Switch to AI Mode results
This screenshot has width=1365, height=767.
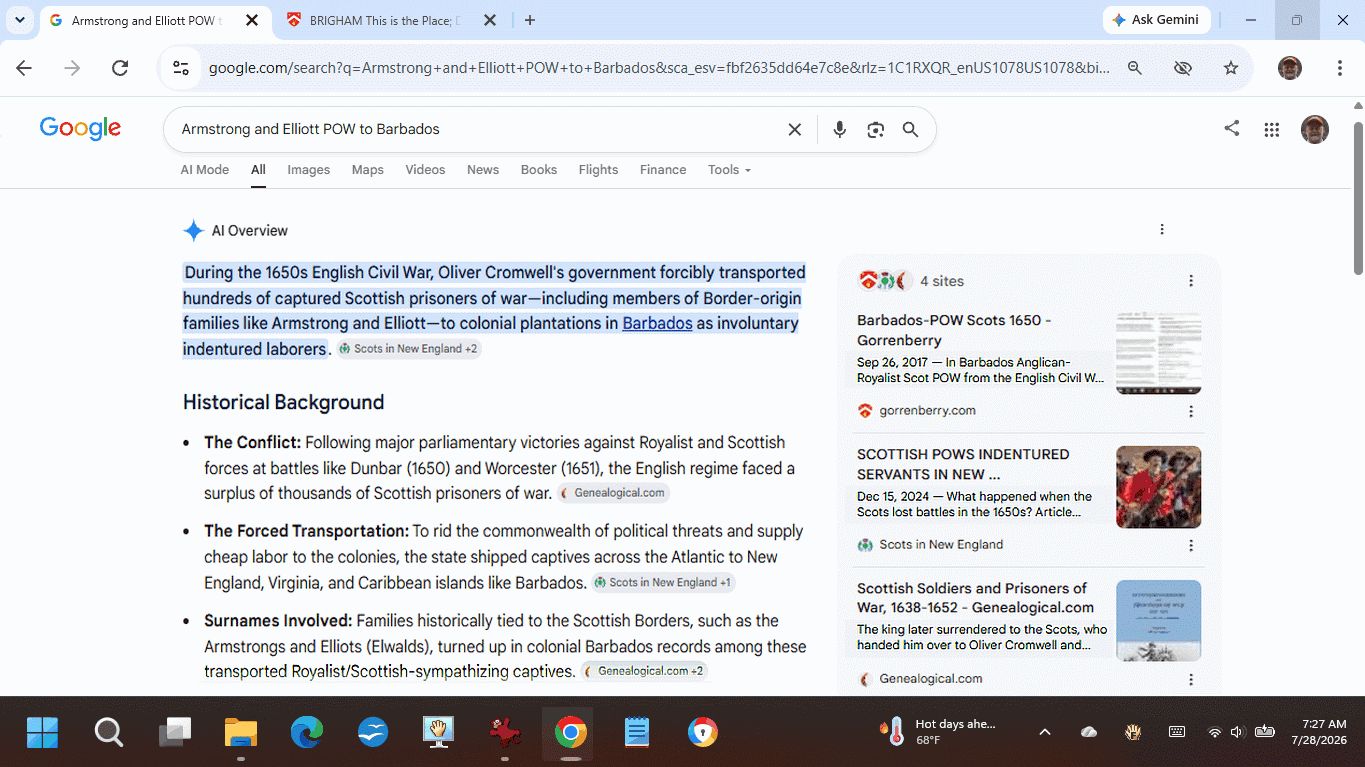pos(205,170)
